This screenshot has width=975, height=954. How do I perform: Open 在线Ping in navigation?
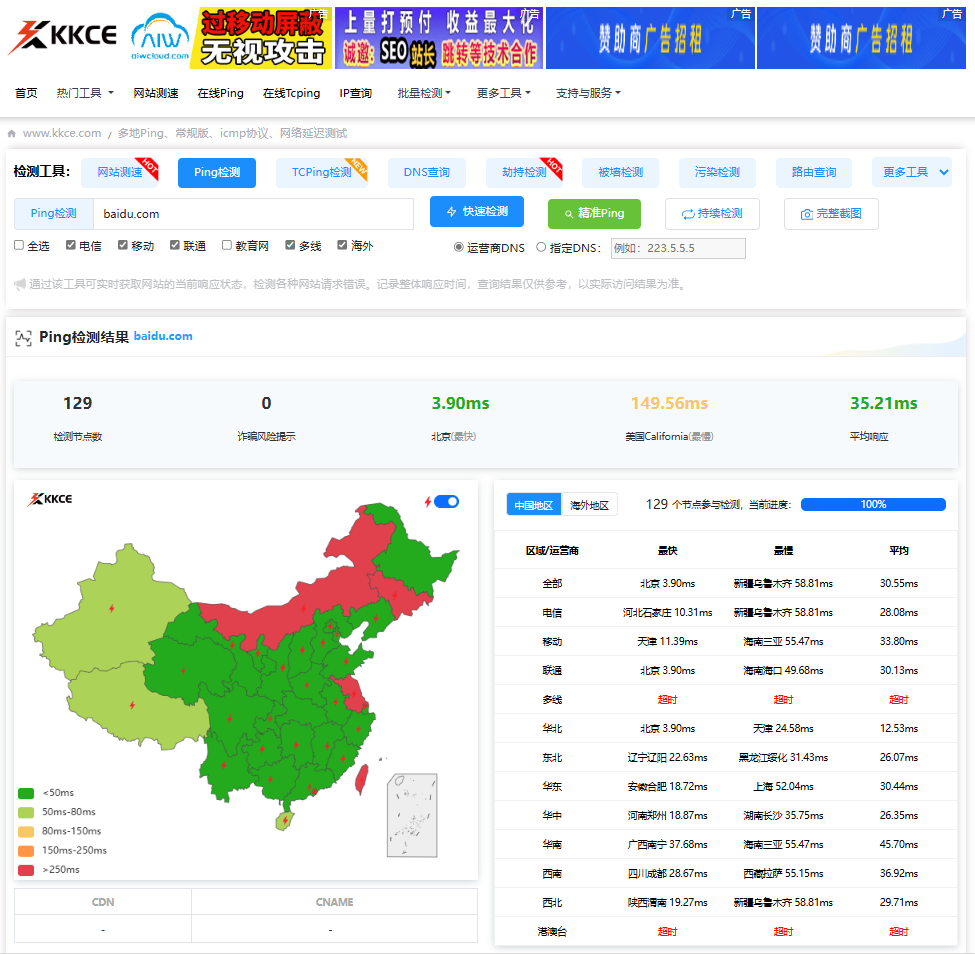220,93
